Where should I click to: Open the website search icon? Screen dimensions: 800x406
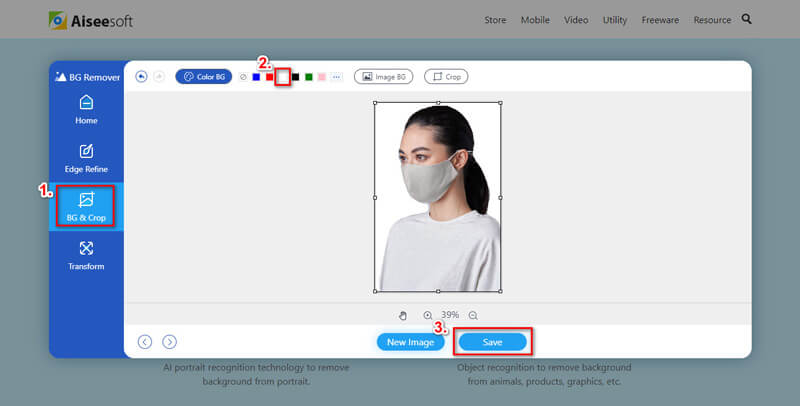click(x=746, y=19)
